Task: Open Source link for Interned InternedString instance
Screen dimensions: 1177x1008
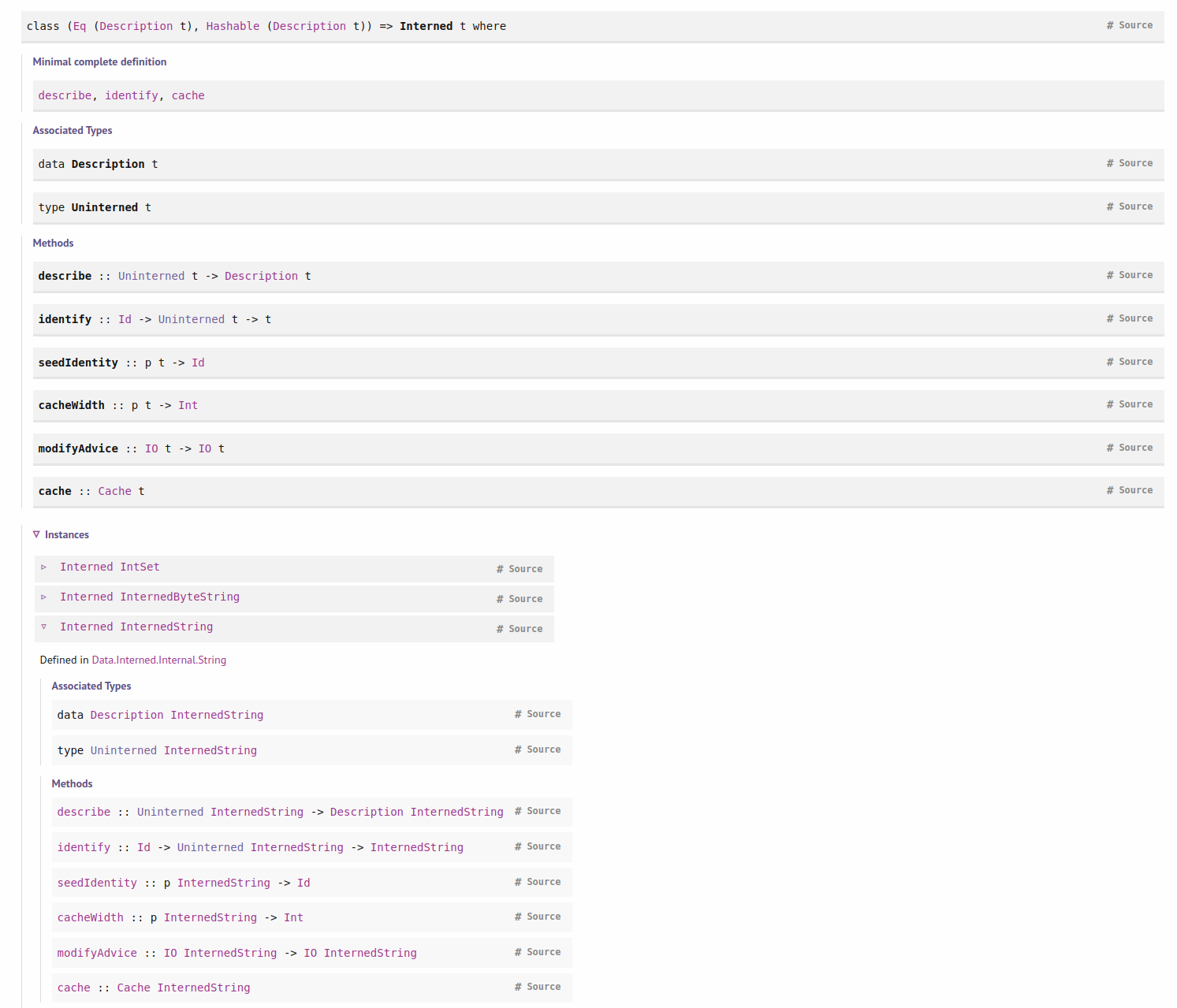Action: tap(525, 629)
